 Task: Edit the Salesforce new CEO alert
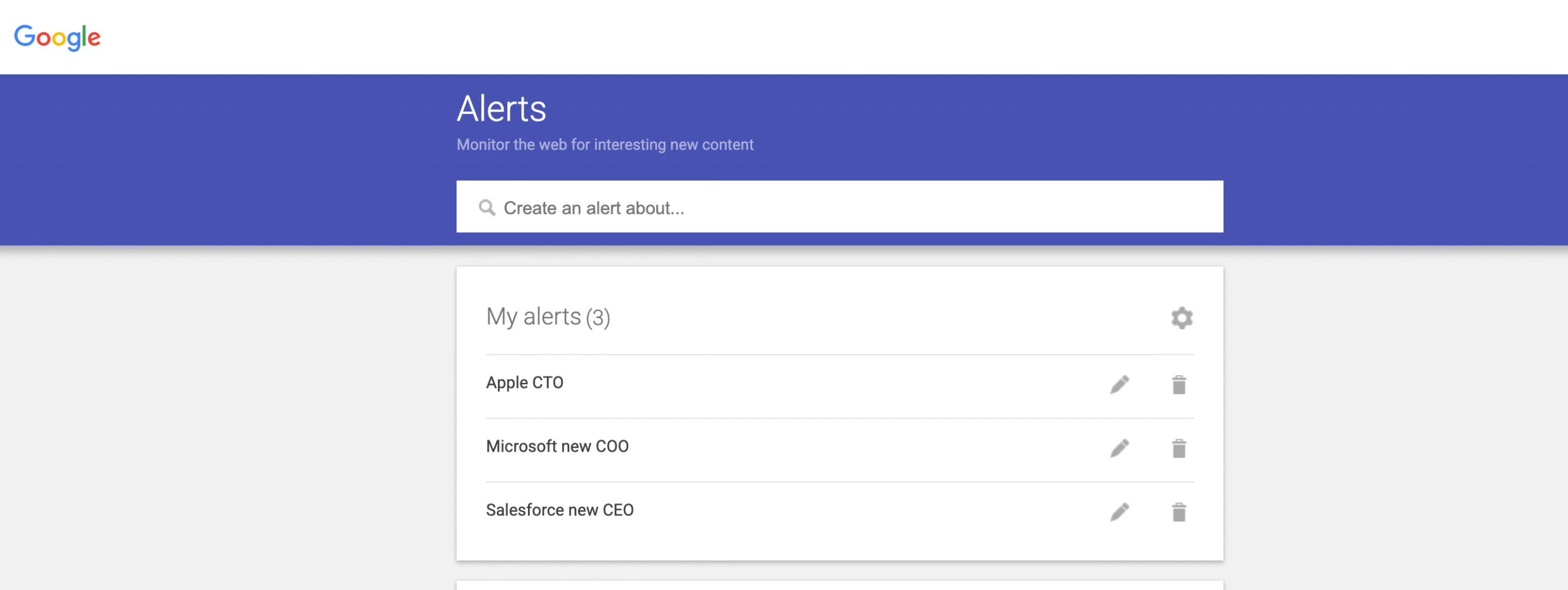(1120, 511)
